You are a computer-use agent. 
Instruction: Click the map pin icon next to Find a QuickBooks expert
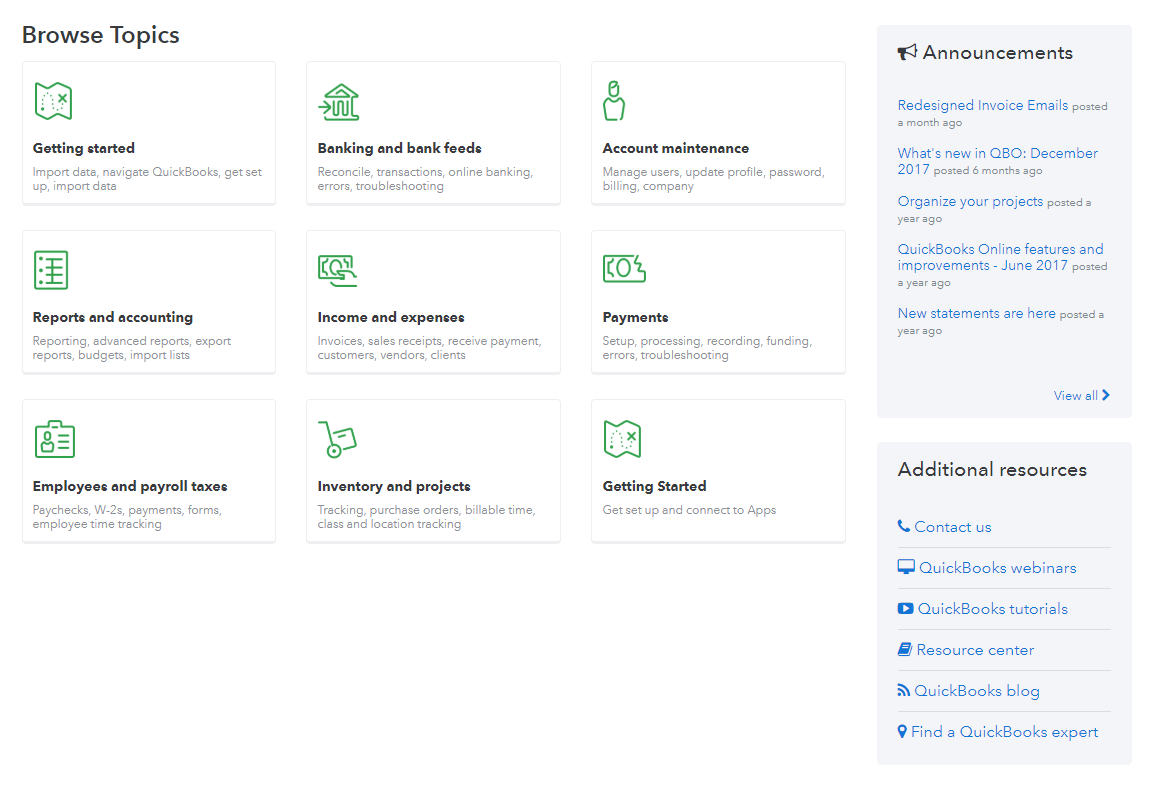(x=902, y=732)
